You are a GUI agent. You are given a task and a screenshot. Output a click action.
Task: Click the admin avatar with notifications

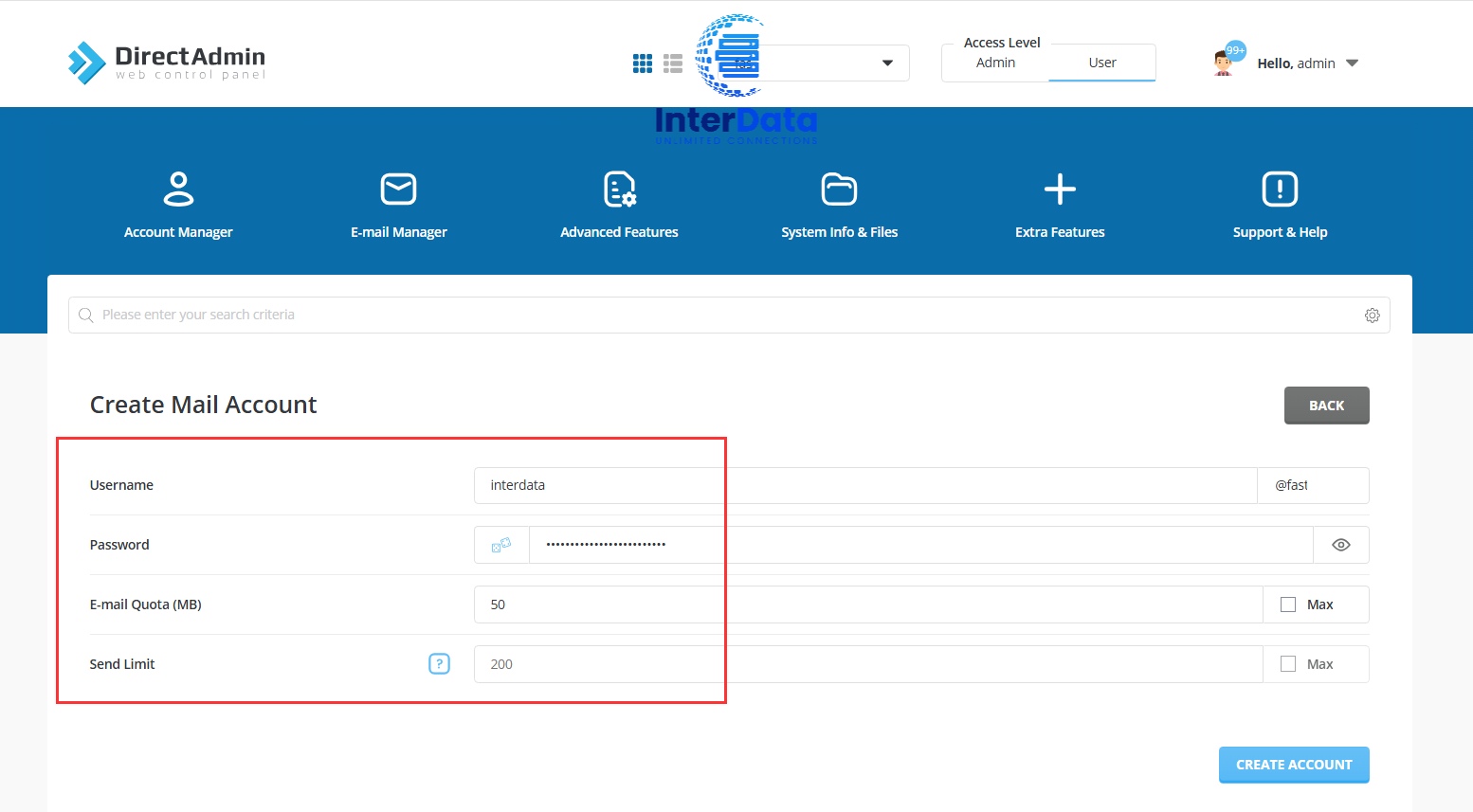click(x=1223, y=63)
